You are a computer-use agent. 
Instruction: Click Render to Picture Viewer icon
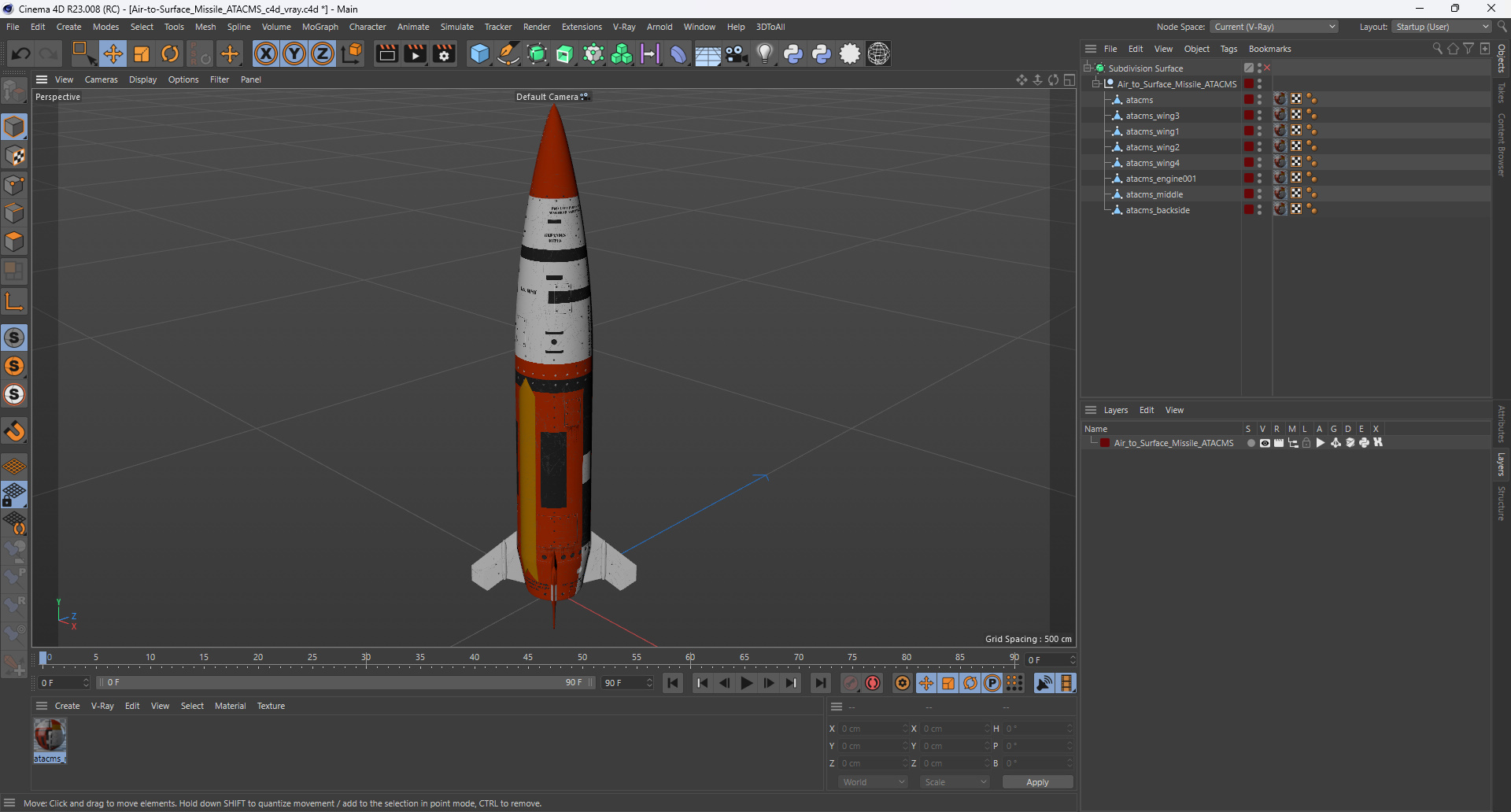coord(415,54)
